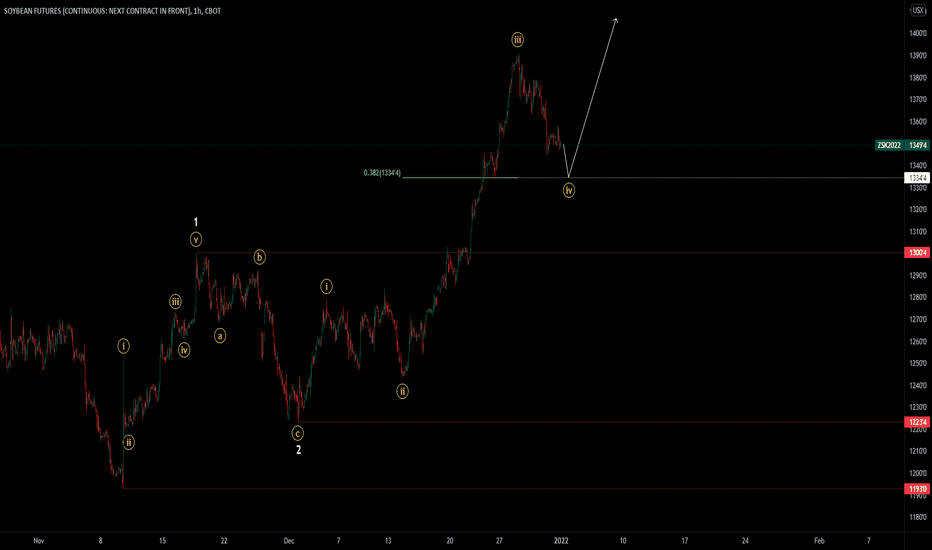The width and height of the screenshot is (932, 550).
Task: Click the 13600 price axis tick
Action: (x=918, y=121)
